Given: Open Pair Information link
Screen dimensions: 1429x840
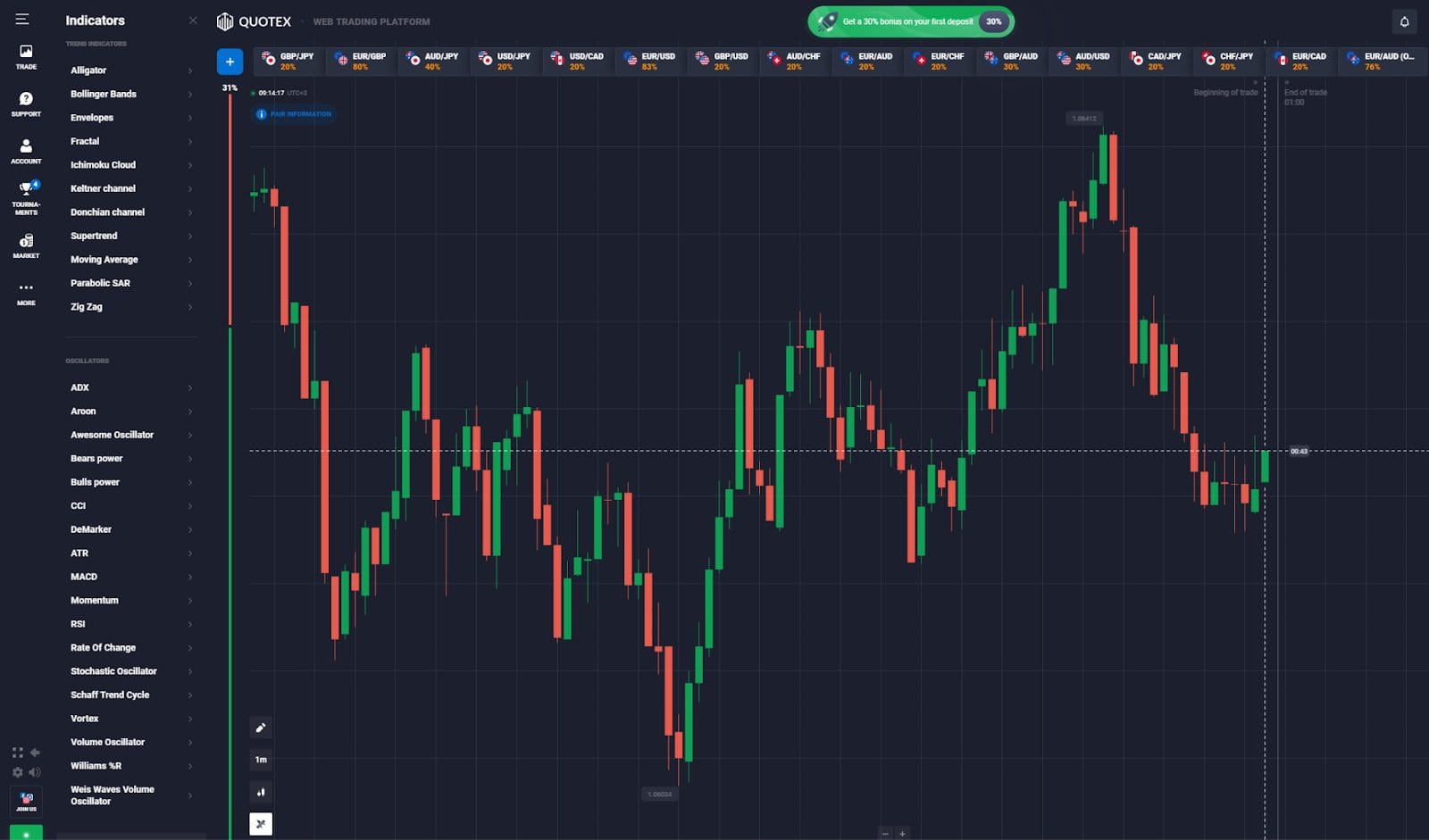Looking at the screenshot, I should tap(294, 114).
